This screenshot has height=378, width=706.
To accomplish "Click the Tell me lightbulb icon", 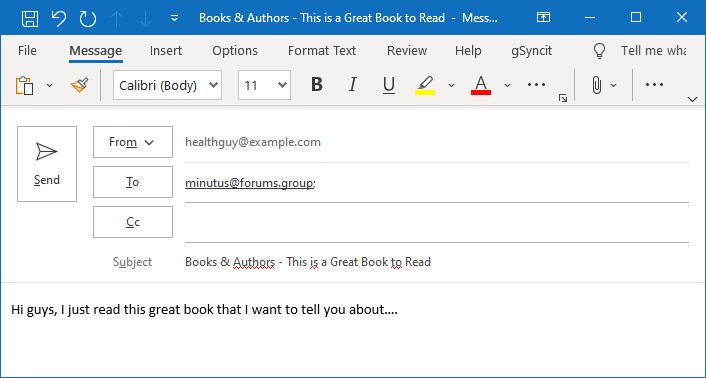I will coord(599,51).
